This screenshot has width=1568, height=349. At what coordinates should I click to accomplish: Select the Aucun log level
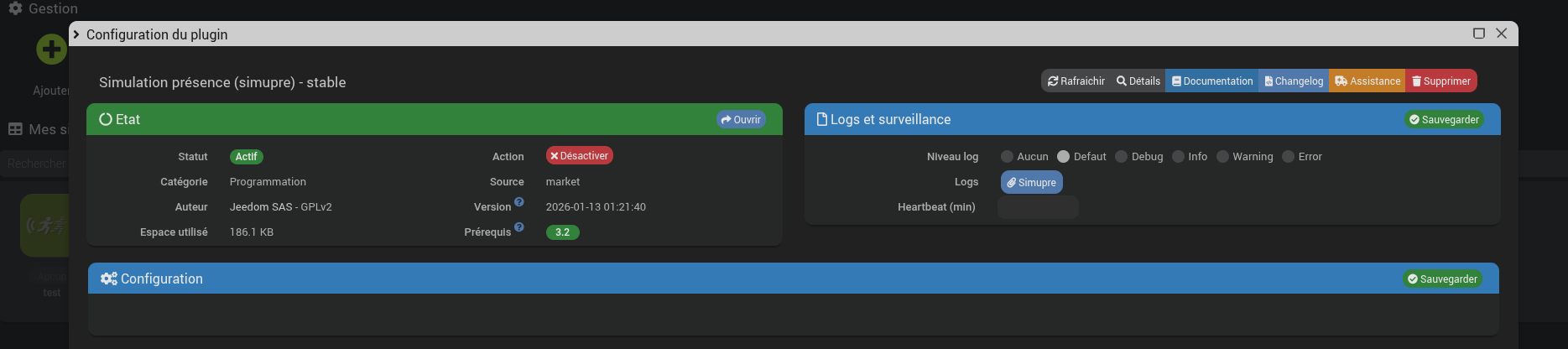[1007, 157]
